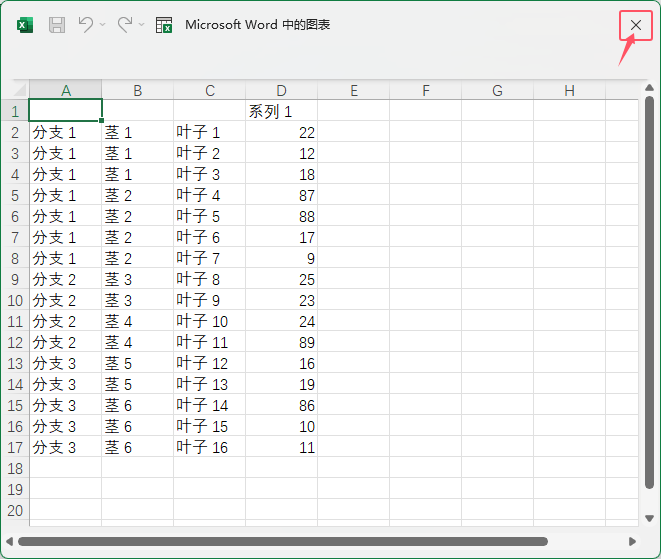Click the vertical scrollbar up arrow
Image resolution: width=661 pixels, height=559 pixels.
pos(649,88)
